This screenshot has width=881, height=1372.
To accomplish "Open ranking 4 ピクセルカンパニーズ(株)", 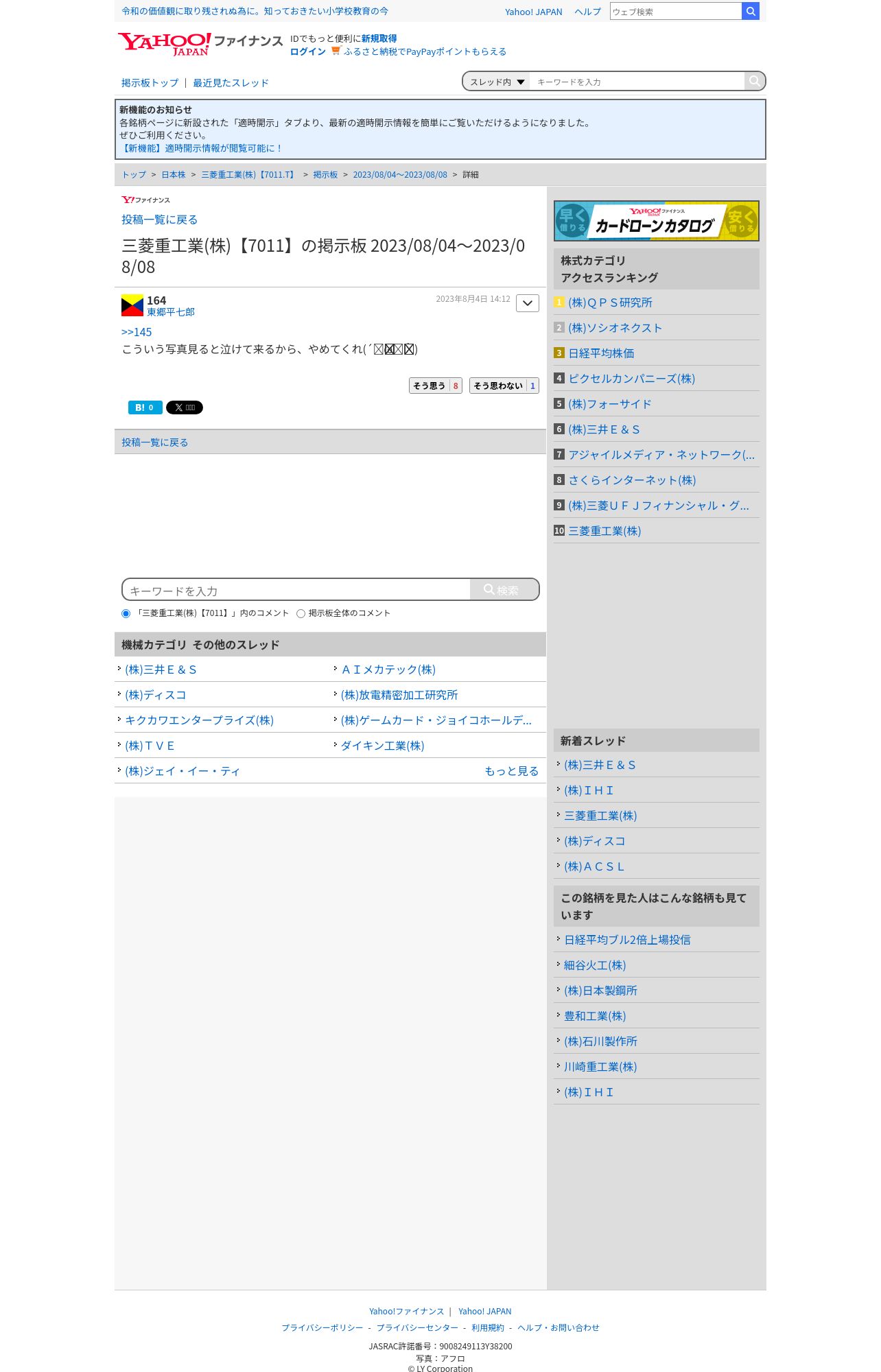I will point(631,379).
